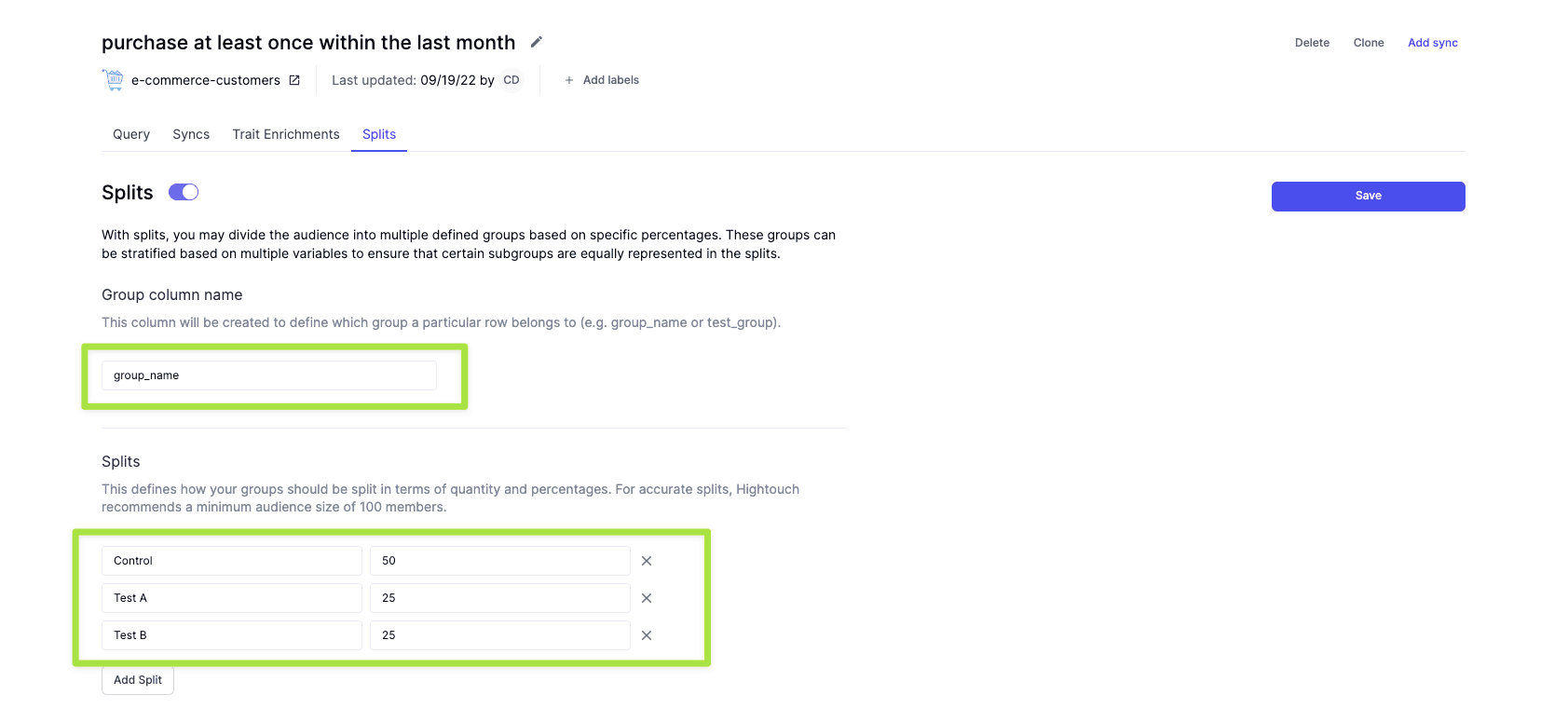1568x722 pixels.
Task: Click the pencil icon to rename audience
Action: [x=537, y=42]
